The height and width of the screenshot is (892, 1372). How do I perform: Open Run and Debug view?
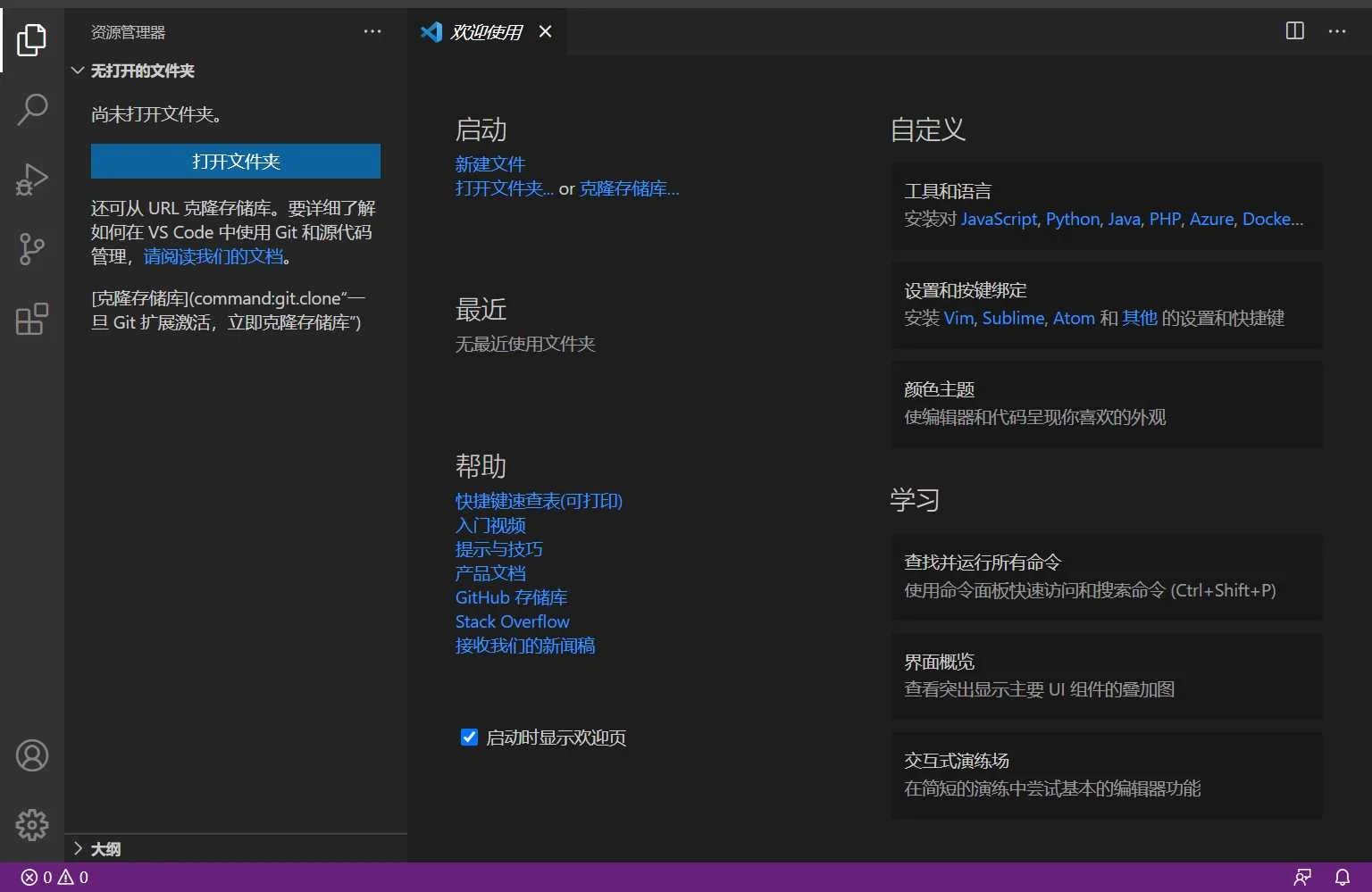pos(31,179)
